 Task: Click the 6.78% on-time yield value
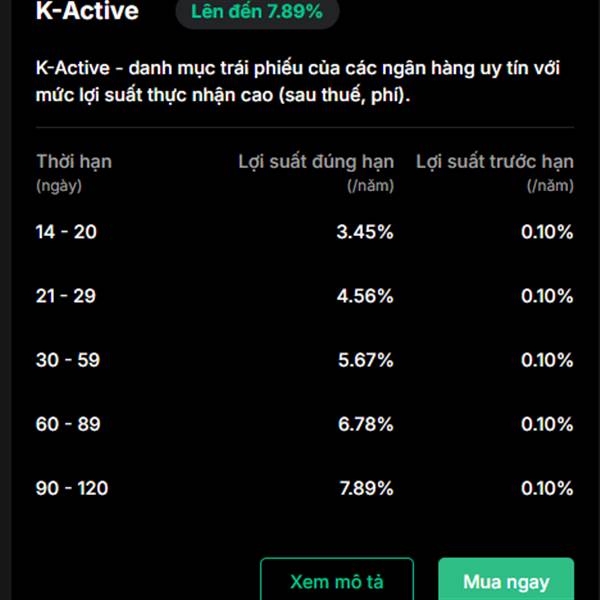click(x=365, y=424)
